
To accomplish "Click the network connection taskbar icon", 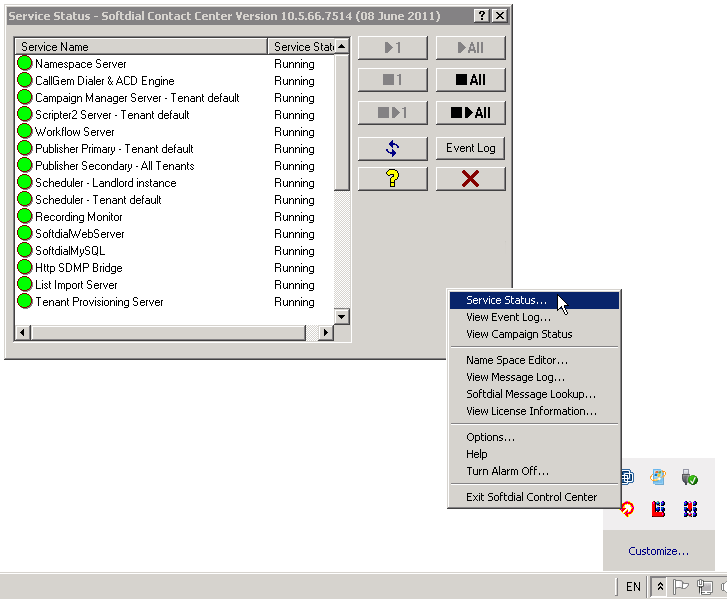I will point(705,586).
